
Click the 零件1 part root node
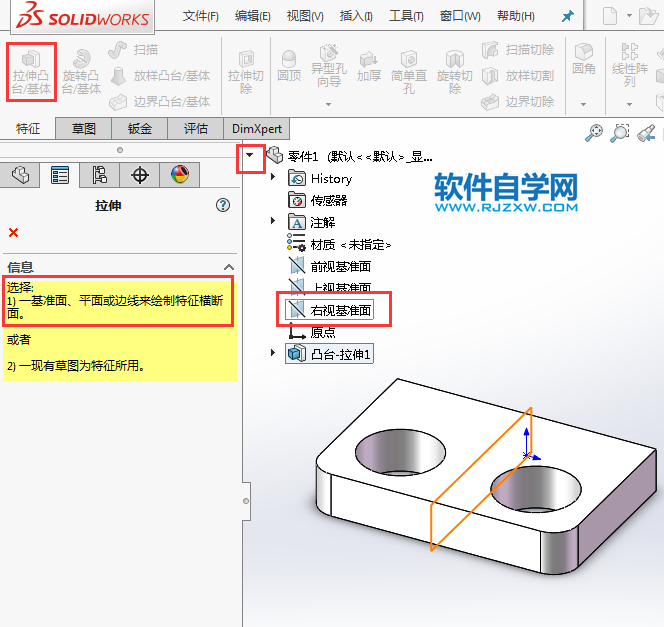[350, 156]
